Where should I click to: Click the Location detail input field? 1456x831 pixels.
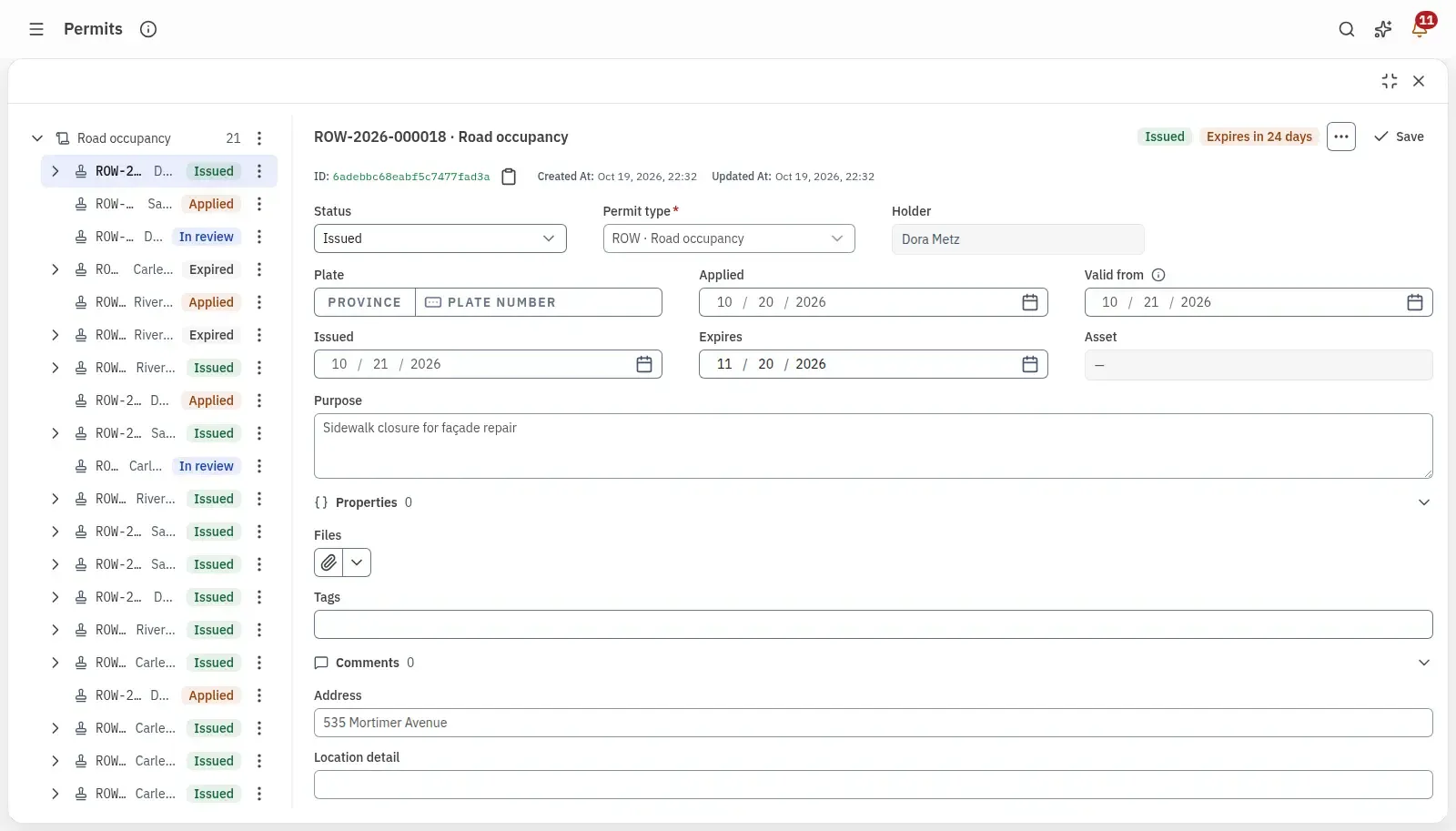pos(874,785)
